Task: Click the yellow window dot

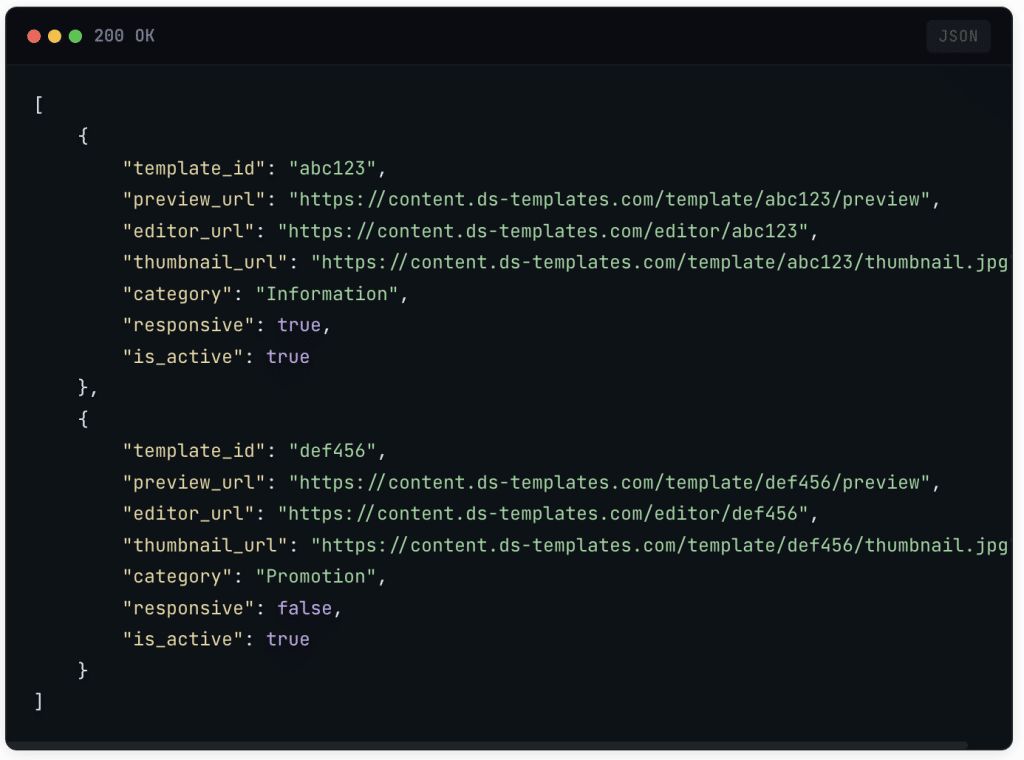Action: [x=54, y=36]
